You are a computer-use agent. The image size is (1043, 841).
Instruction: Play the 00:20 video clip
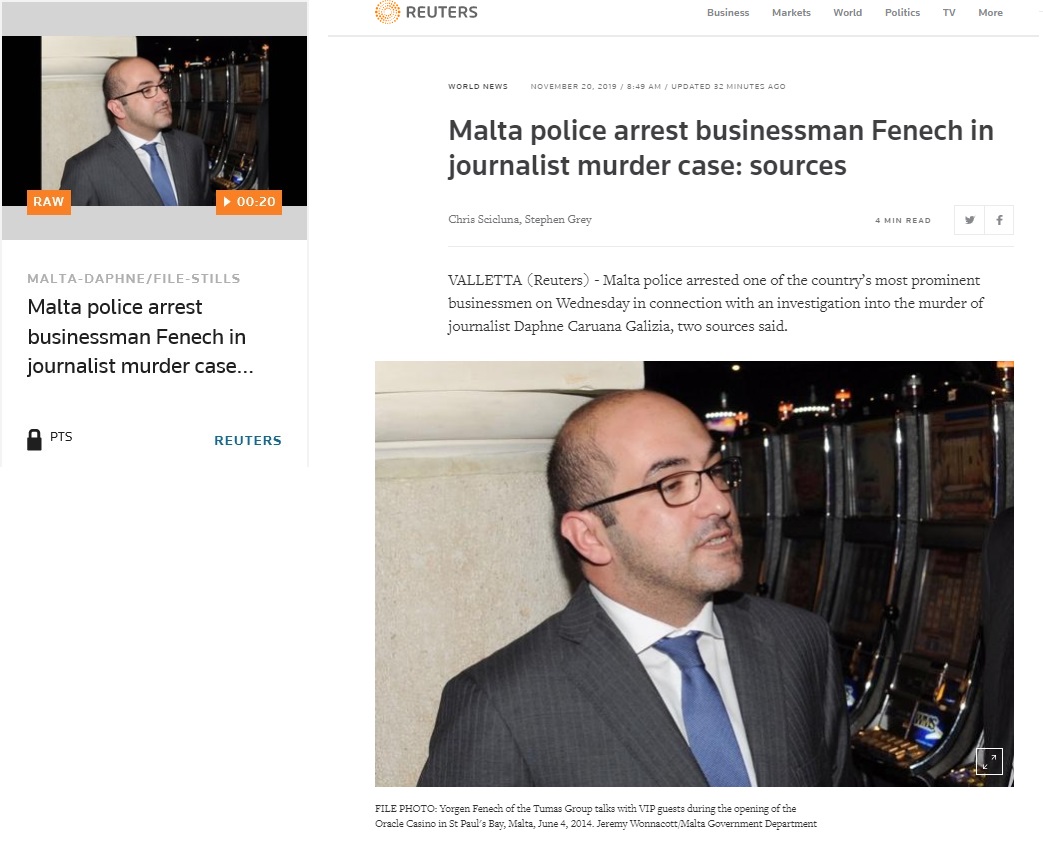tap(249, 202)
